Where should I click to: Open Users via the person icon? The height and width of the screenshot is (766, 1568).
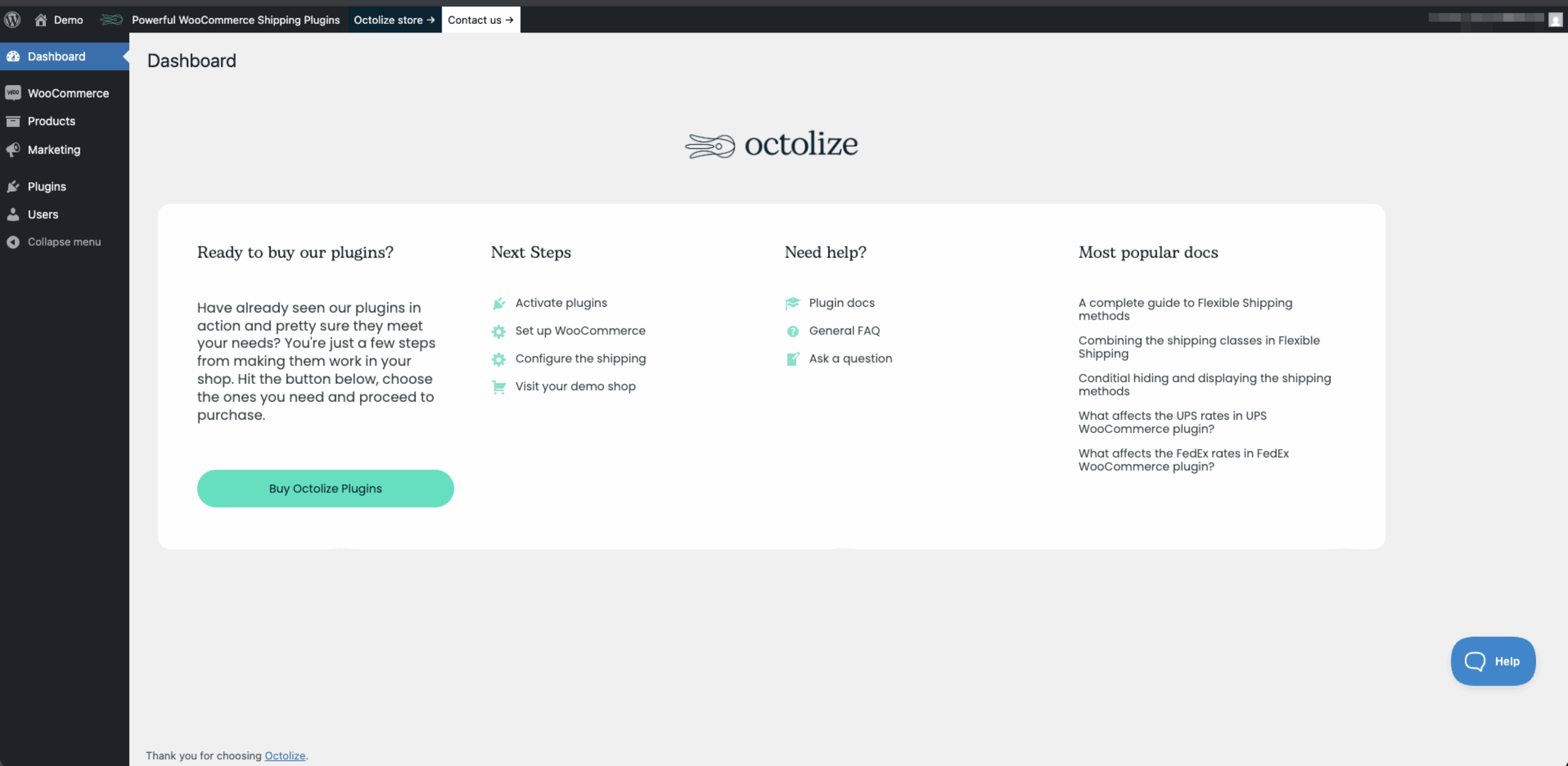point(13,214)
